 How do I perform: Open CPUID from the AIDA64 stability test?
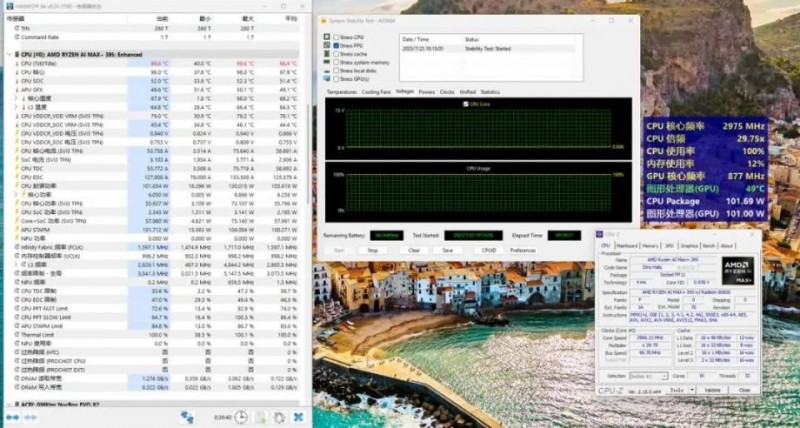(489, 250)
